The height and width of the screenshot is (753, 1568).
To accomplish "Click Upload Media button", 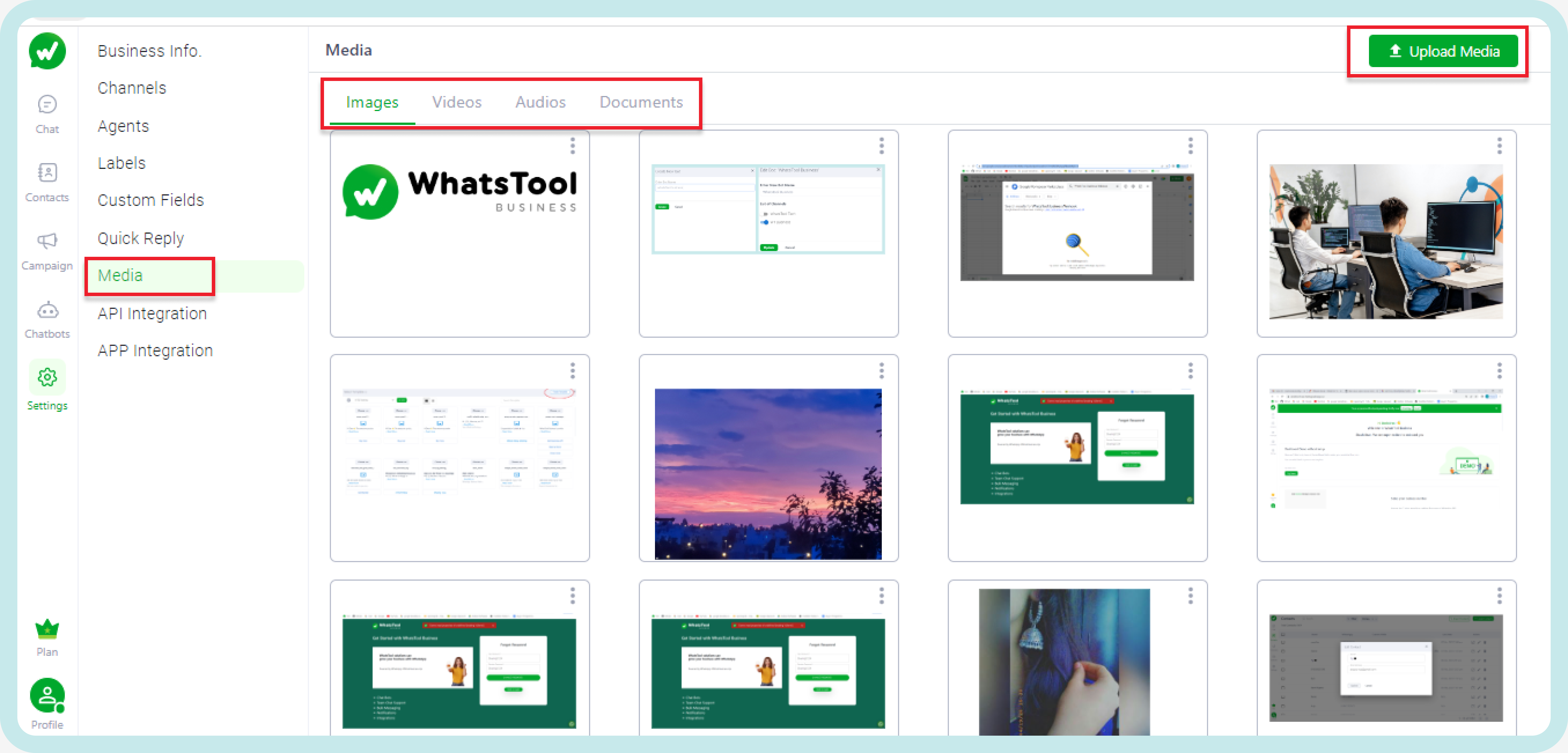I will [x=1443, y=51].
